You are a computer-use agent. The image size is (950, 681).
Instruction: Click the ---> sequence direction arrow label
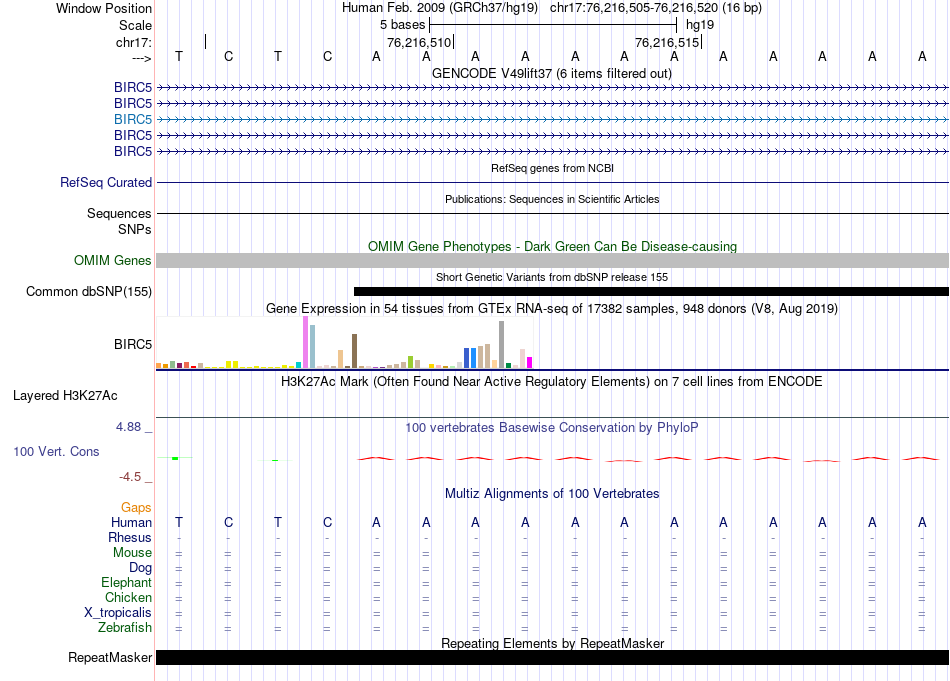(x=142, y=58)
